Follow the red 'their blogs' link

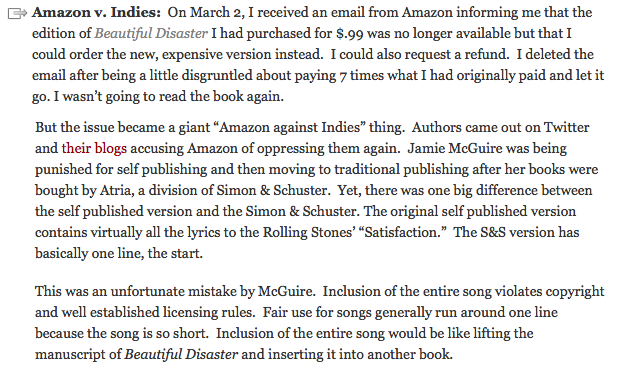pyautogui.click(x=94, y=148)
